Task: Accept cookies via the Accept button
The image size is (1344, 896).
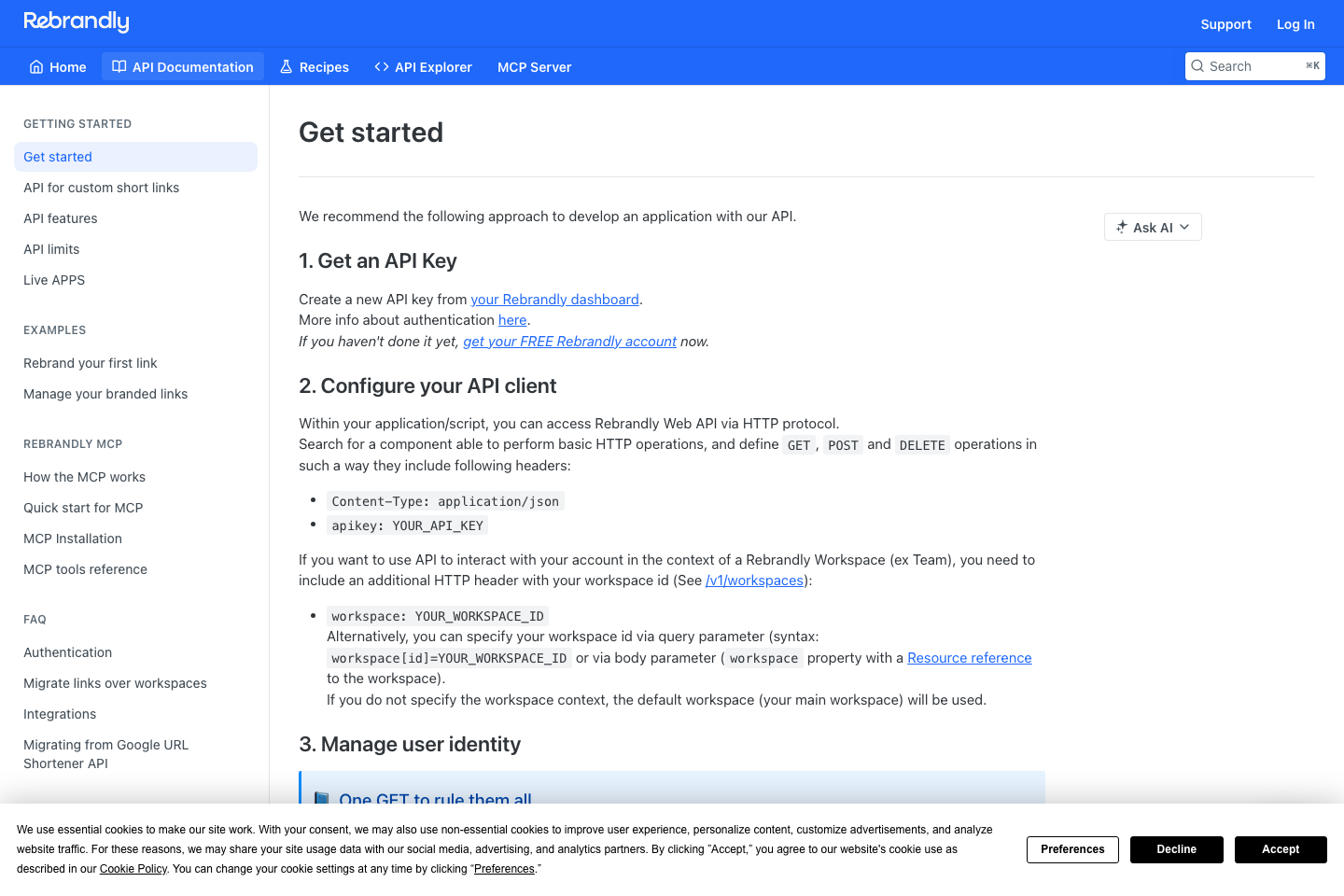Action: pyautogui.click(x=1281, y=849)
